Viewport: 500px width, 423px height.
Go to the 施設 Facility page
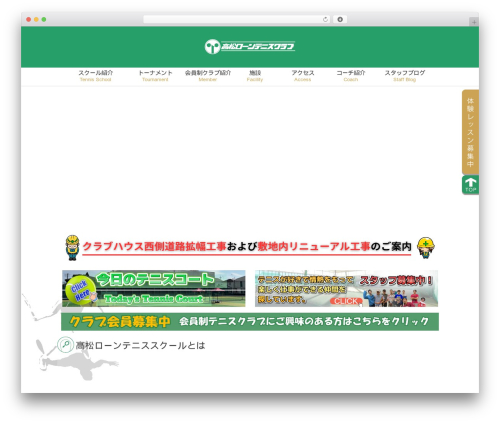(255, 76)
